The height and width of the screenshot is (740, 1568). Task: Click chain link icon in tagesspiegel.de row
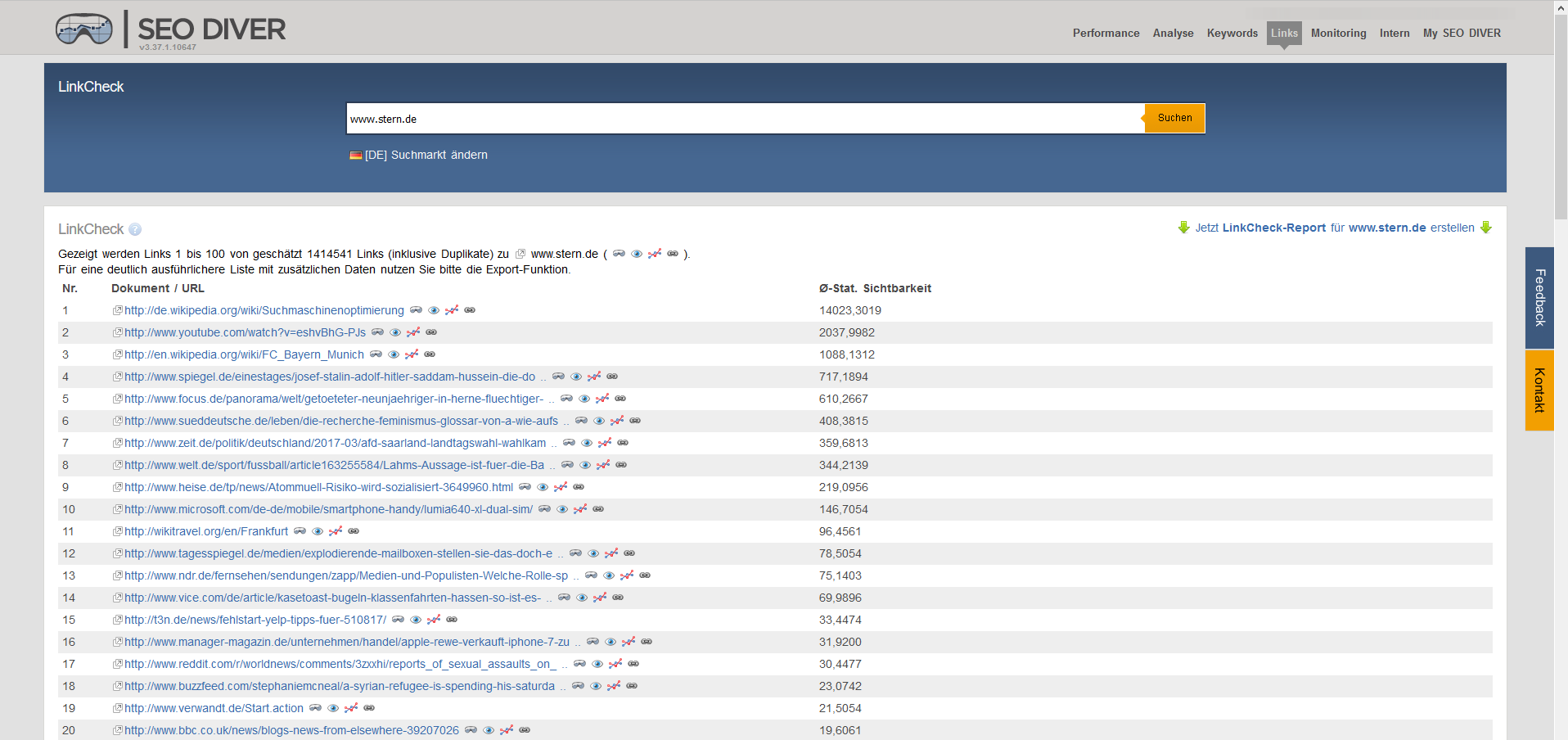coord(629,553)
